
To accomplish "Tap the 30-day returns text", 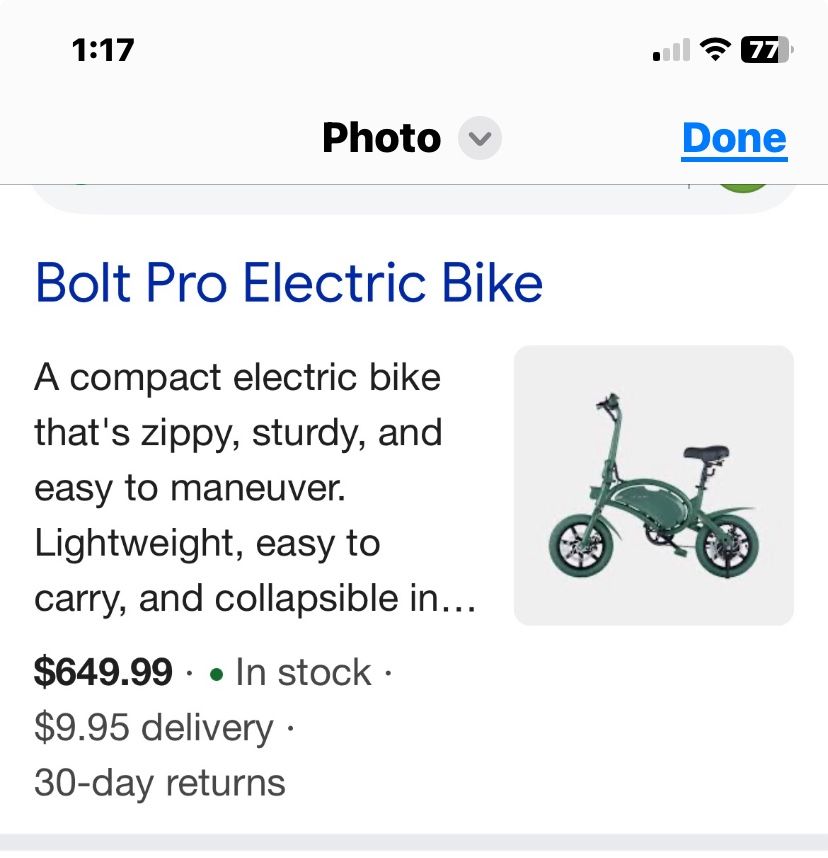I will pos(160,782).
